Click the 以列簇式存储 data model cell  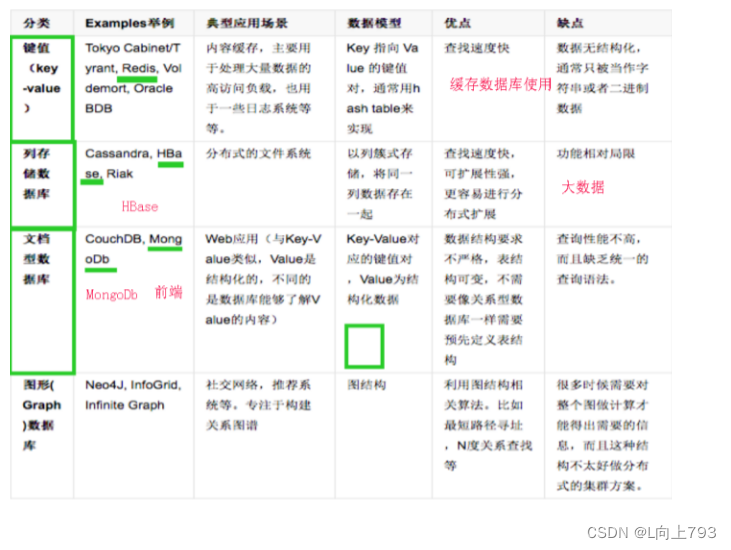[383, 184]
